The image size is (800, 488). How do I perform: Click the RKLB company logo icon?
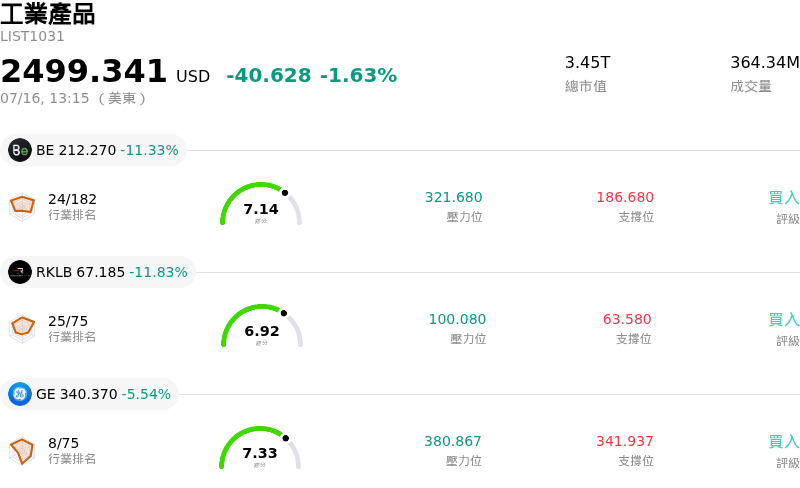[x=20, y=272]
